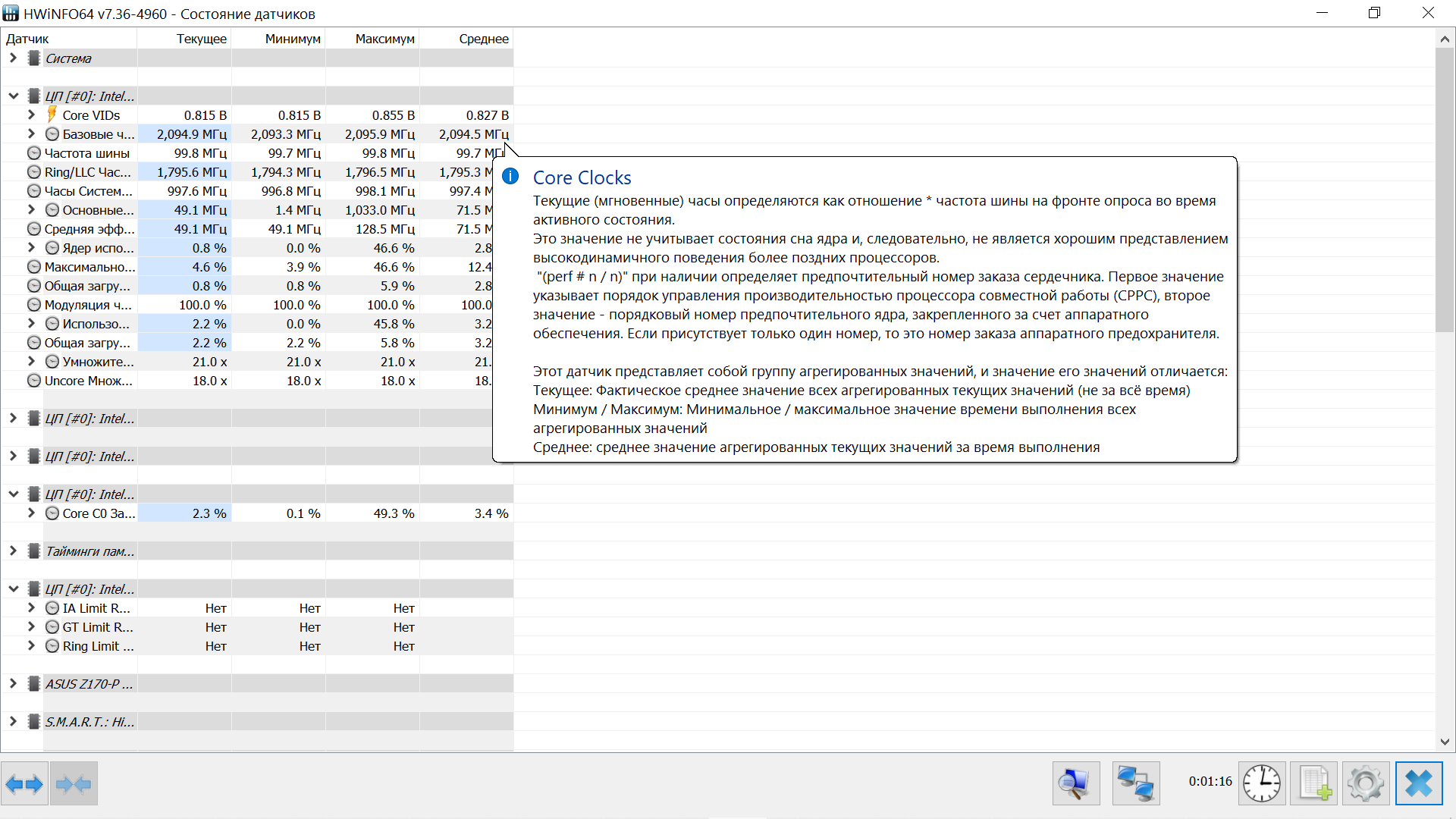The width and height of the screenshot is (1456, 819).
Task: Expand the Система sensor group
Action: coord(13,58)
